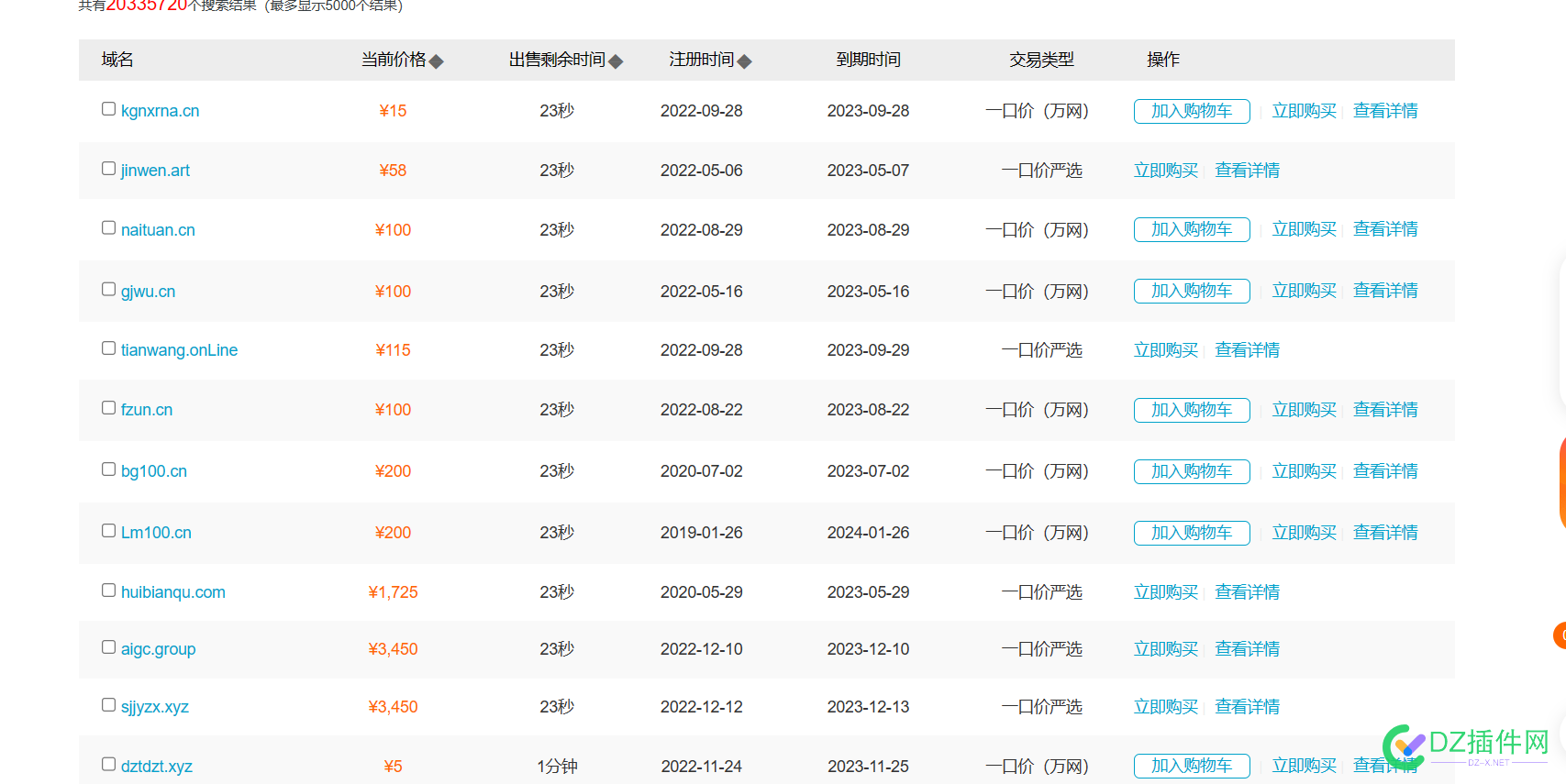Screen dimensions: 1566x784
Task: Tick checkbox for jinwen.art
Action: click(108, 169)
